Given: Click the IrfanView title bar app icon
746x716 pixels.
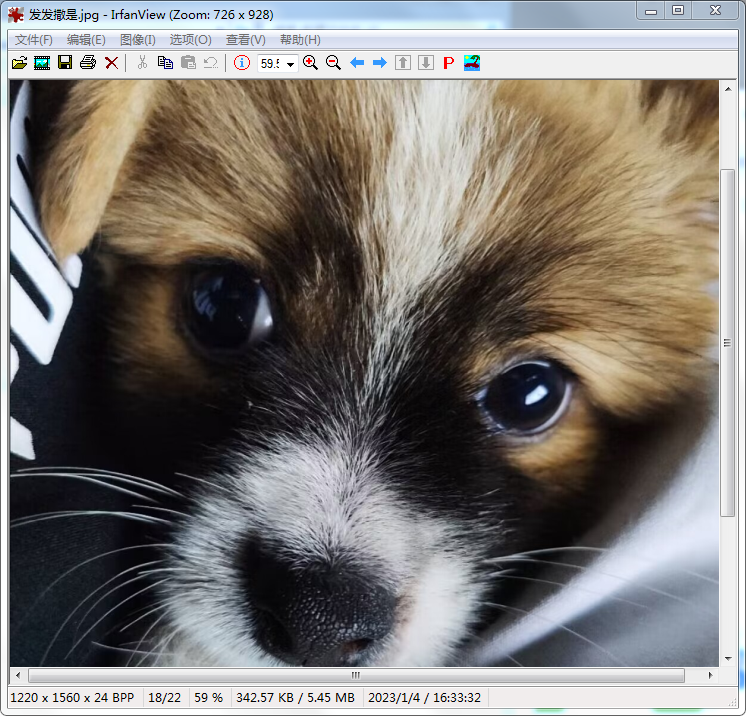Looking at the screenshot, I should click(16, 15).
